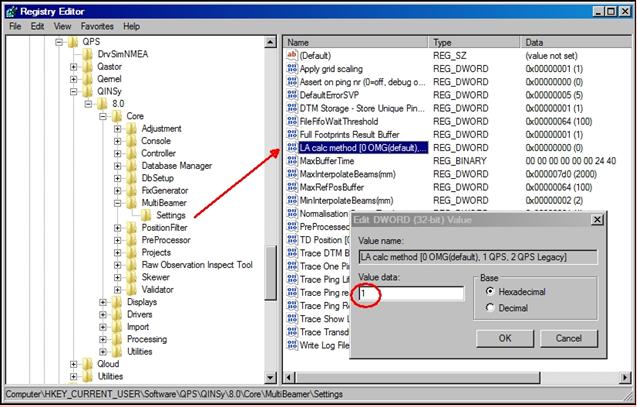Viewport: 637px width, 407px height.
Task: Click the MaxBufferTime binary value icon
Action: (x=292, y=161)
